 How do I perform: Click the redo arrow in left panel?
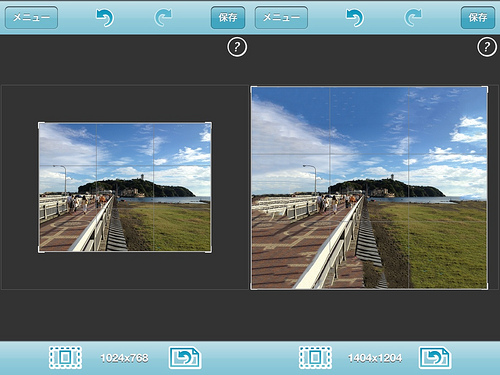(x=163, y=18)
